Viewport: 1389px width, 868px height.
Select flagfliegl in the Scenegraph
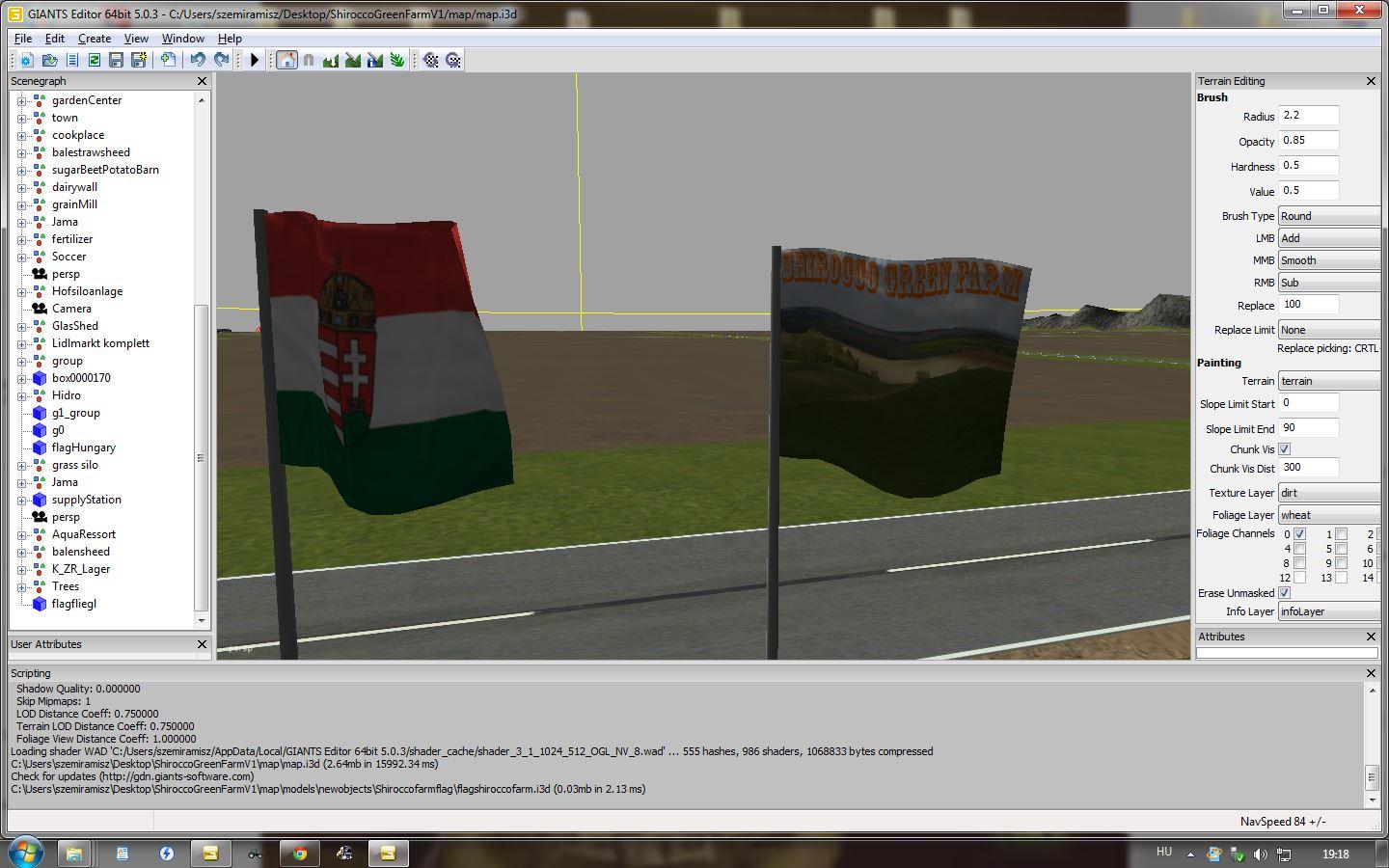(x=74, y=604)
